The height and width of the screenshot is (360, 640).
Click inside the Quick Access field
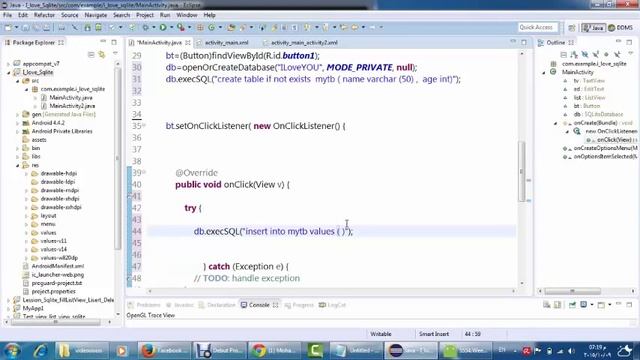pyautogui.click(x=538, y=27)
